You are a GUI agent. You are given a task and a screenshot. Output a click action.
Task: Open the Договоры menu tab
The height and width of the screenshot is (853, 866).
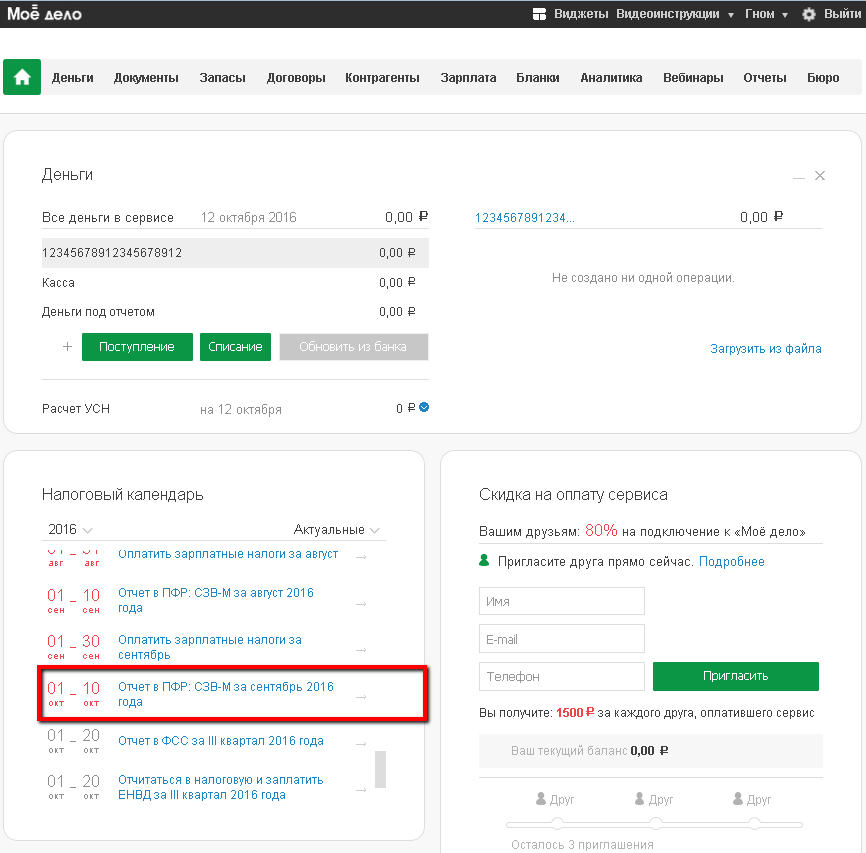pos(296,78)
